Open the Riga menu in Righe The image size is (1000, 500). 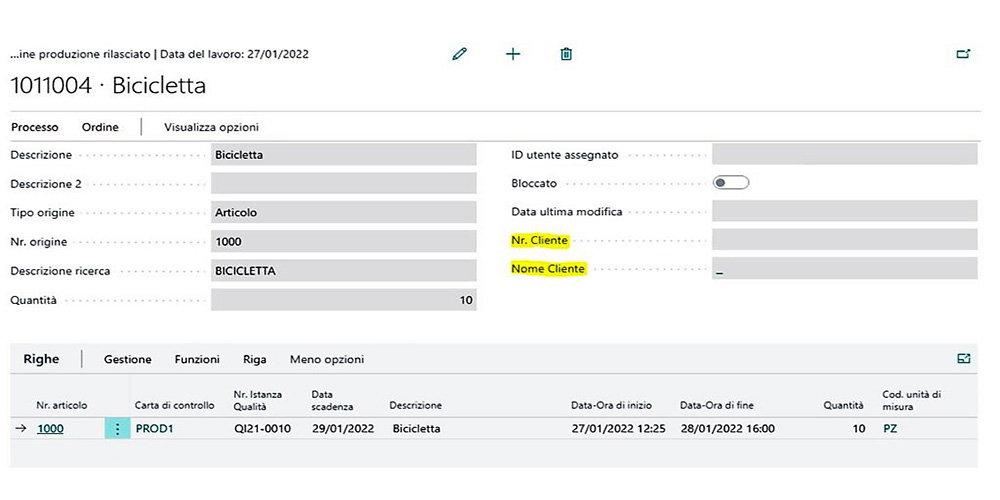click(255, 359)
